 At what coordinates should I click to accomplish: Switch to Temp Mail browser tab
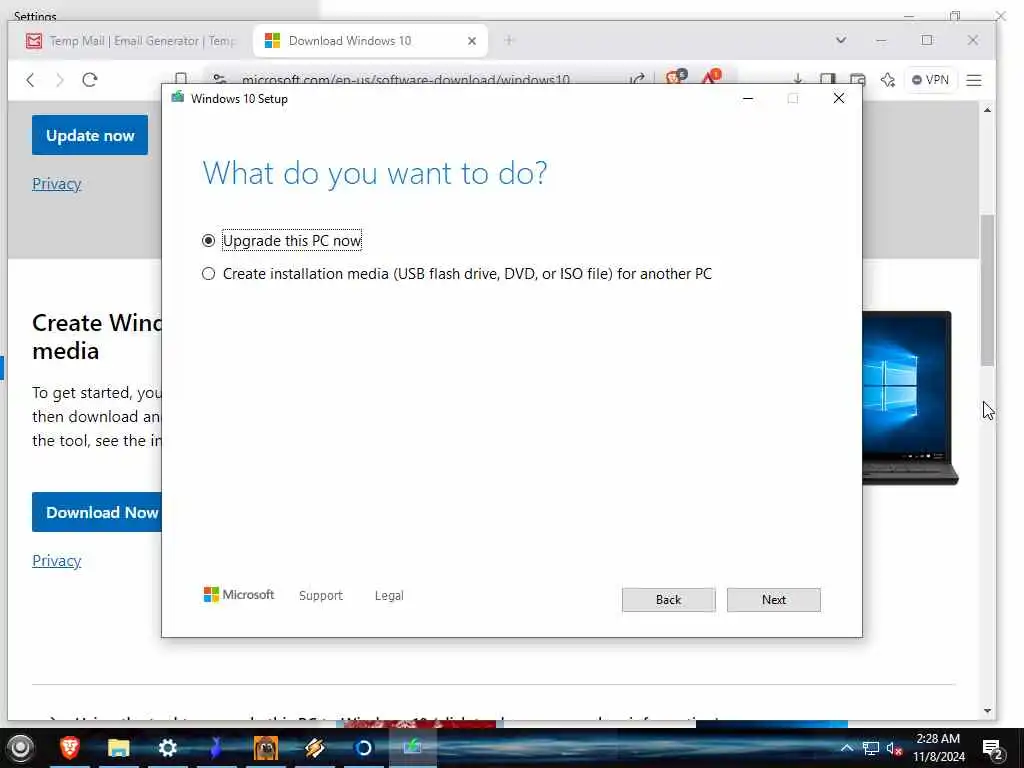[x=131, y=40]
